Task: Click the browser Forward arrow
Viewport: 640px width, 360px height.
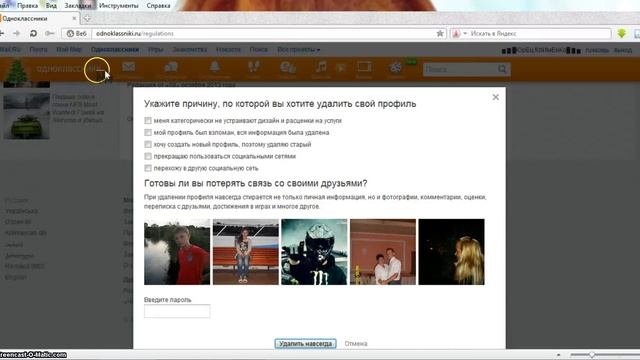Action: pyautogui.click(x=16, y=33)
